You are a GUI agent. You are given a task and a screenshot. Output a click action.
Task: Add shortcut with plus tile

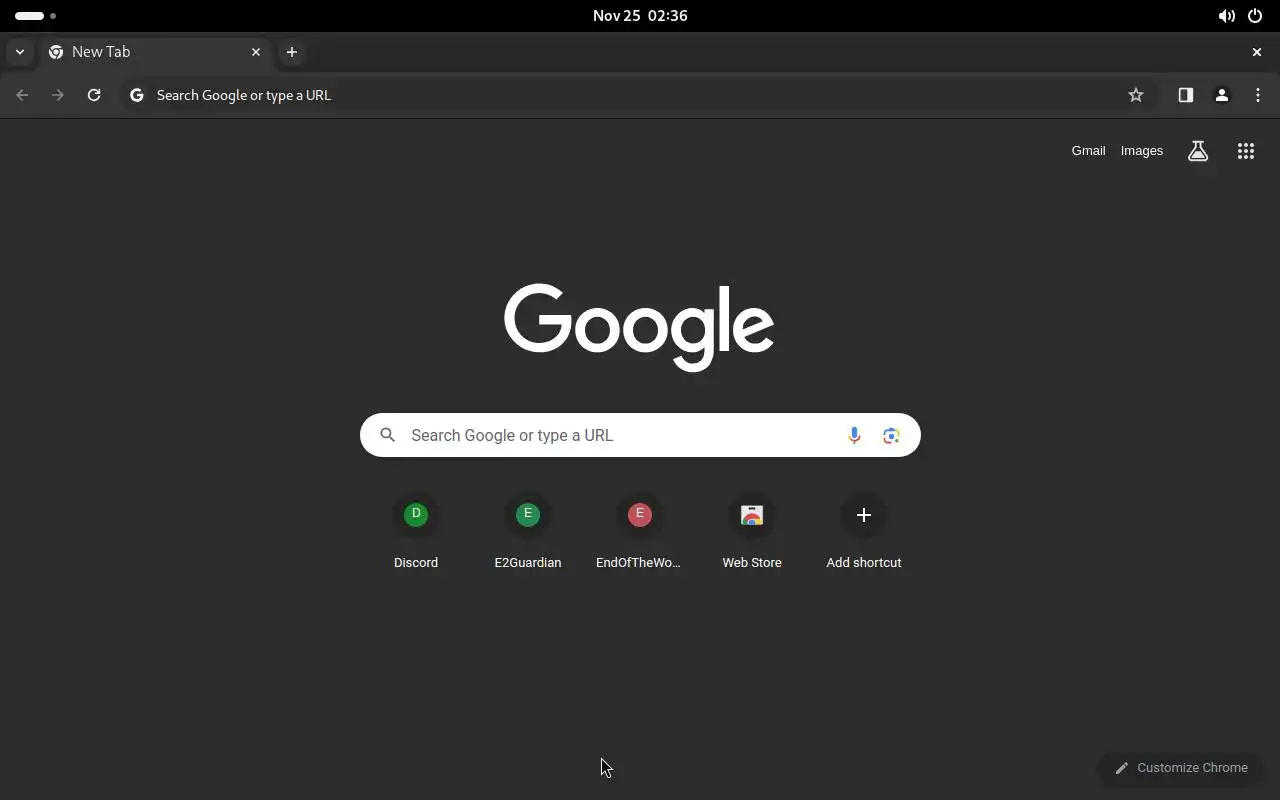pos(864,533)
